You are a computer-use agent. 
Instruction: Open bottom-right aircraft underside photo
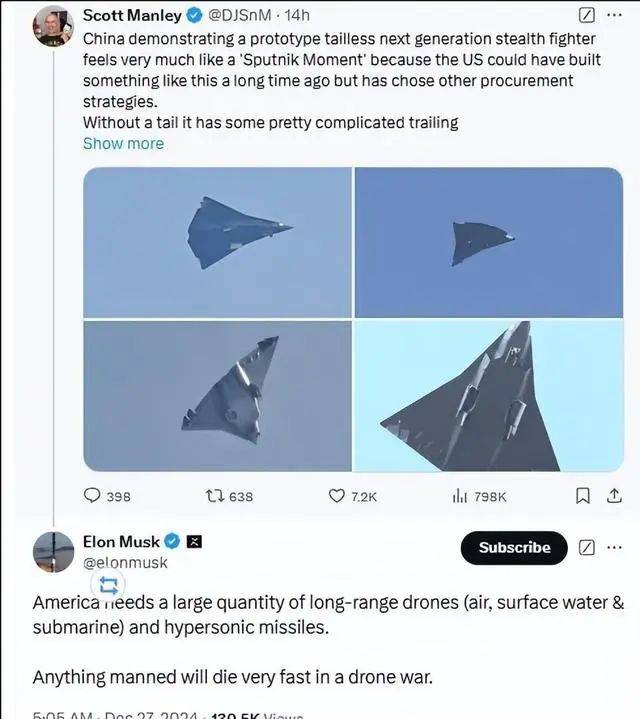(489, 396)
